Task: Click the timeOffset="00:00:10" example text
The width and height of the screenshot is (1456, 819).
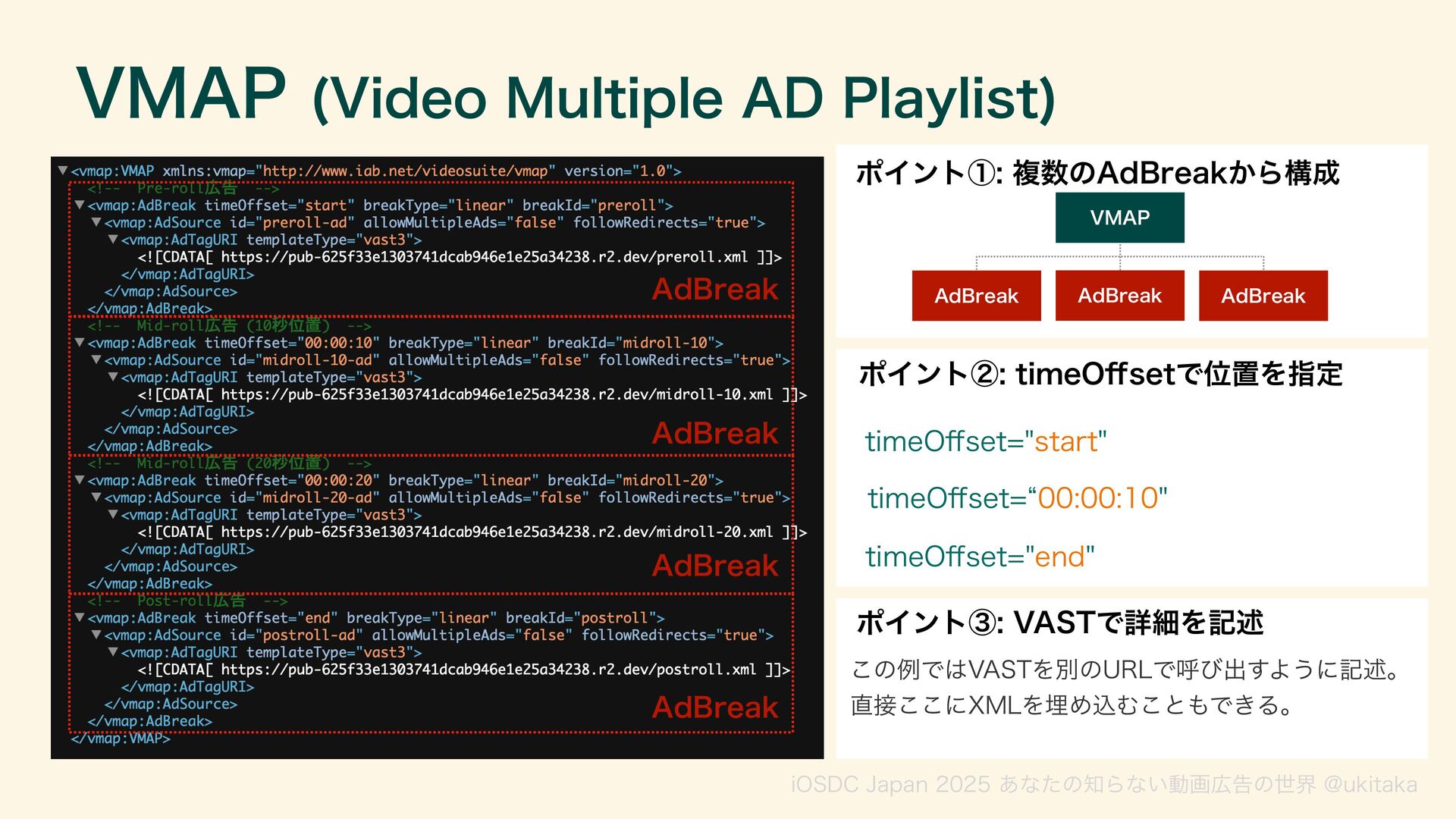Action: [x=1017, y=498]
